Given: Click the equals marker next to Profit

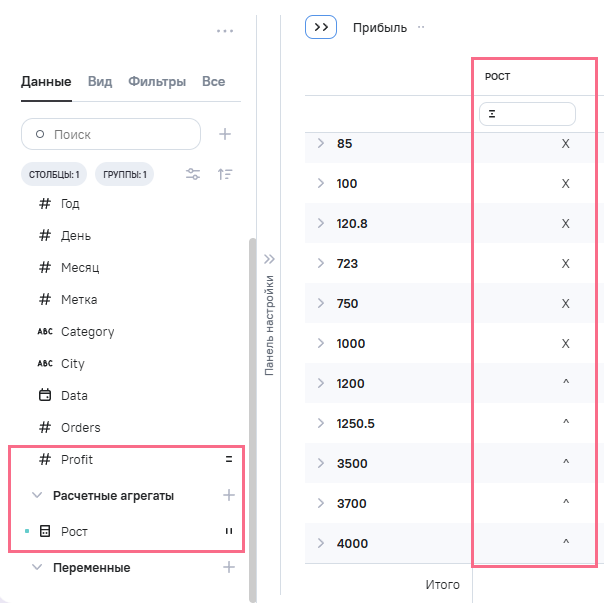Looking at the screenshot, I should pos(228,460).
